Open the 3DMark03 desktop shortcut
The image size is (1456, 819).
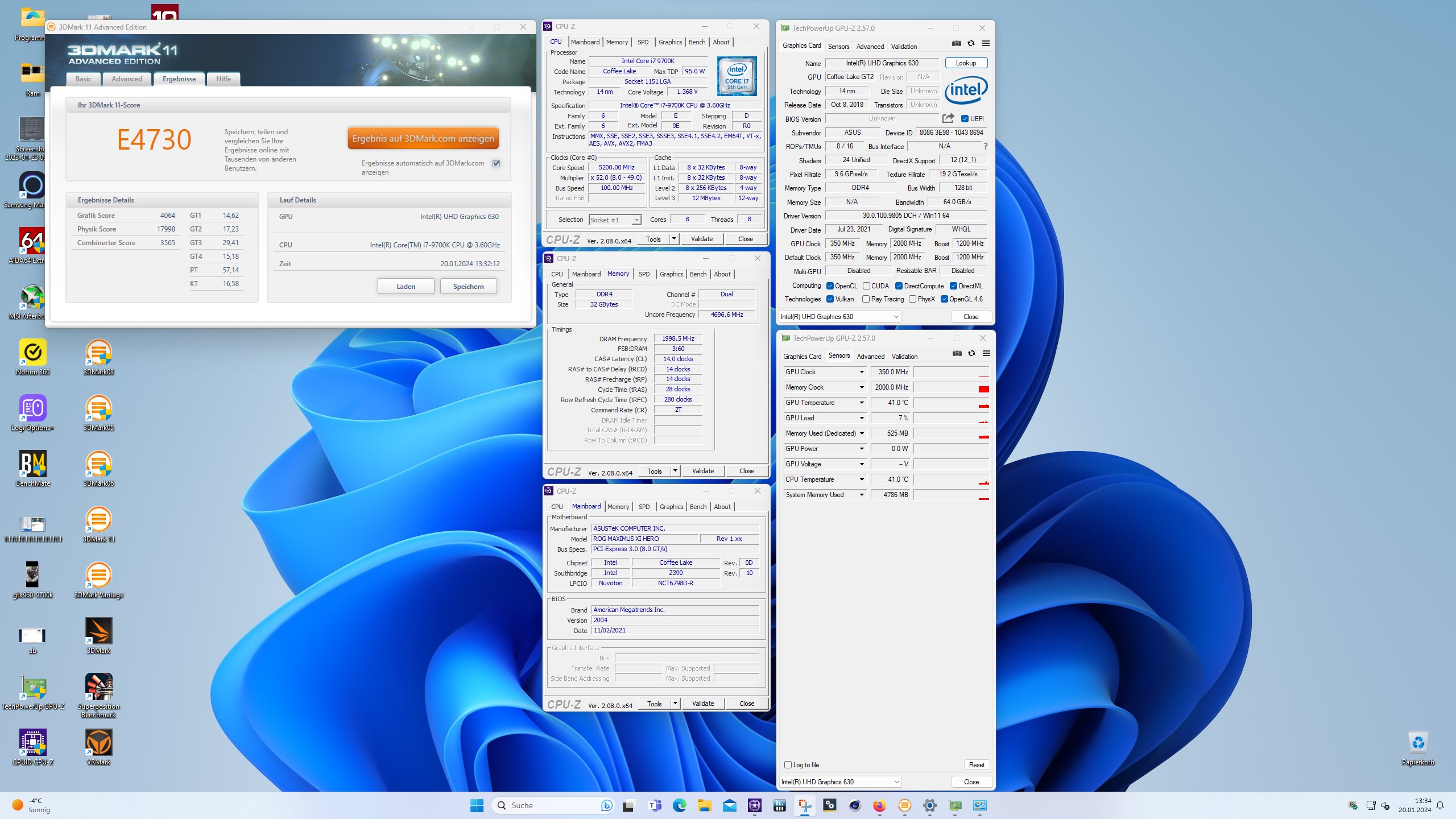coord(98,357)
